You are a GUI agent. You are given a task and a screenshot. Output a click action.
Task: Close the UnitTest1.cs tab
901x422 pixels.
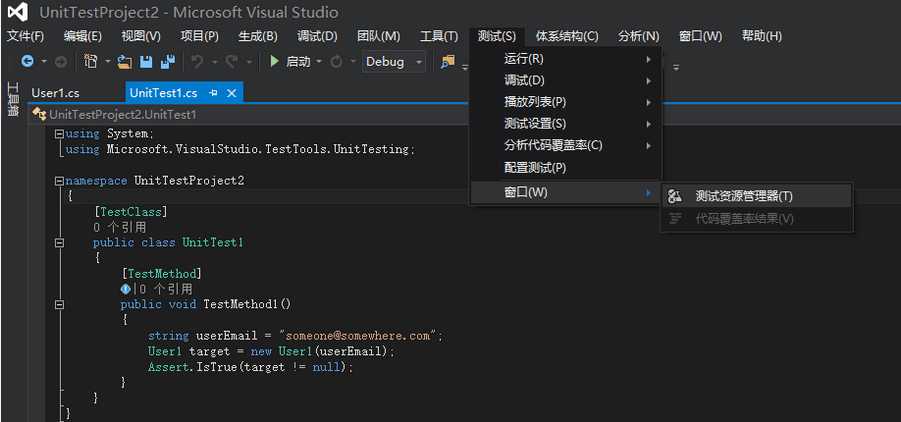pyautogui.click(x=232, y=93)
